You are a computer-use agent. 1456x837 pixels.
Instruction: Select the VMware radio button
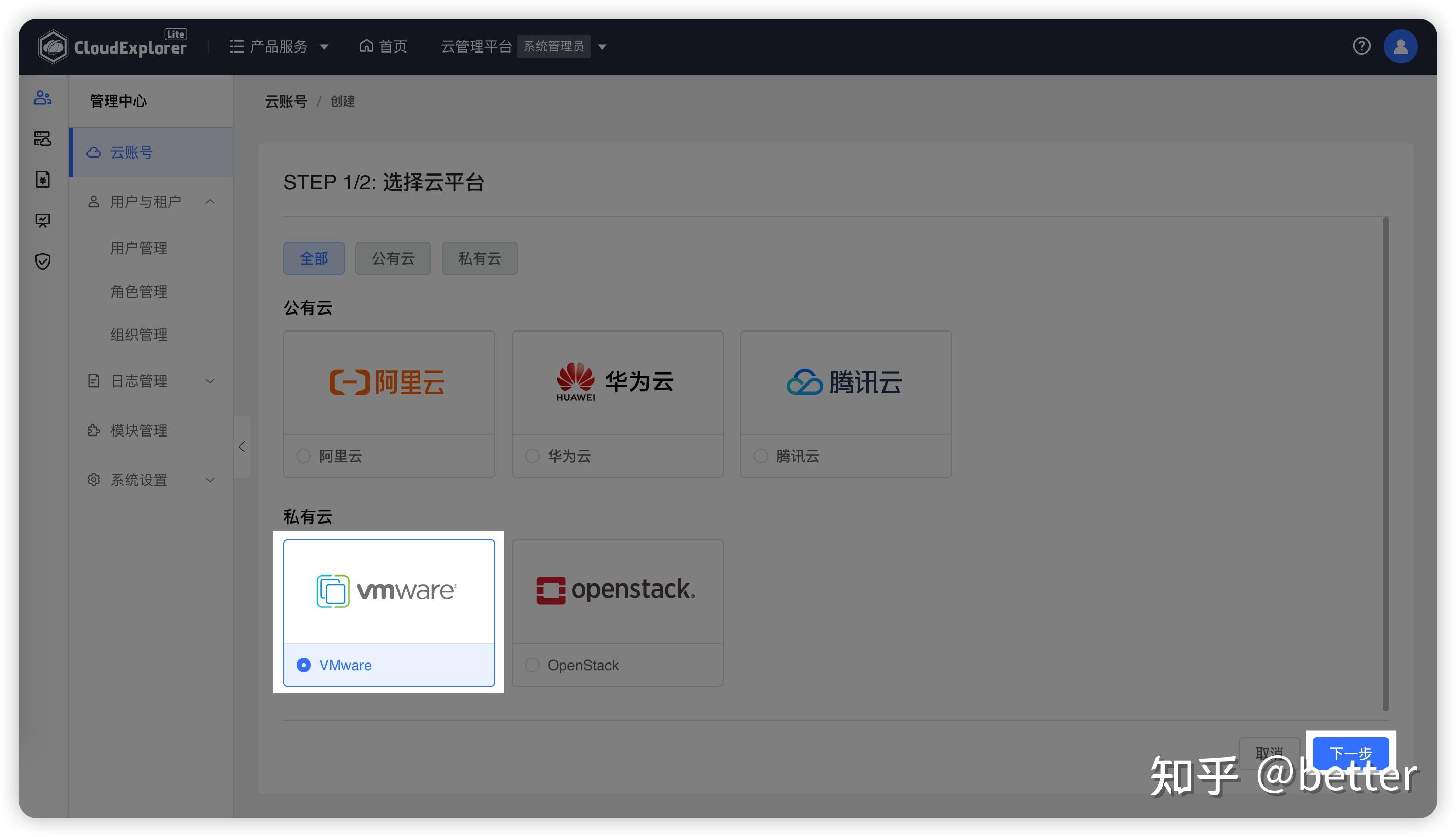[303, 665]
